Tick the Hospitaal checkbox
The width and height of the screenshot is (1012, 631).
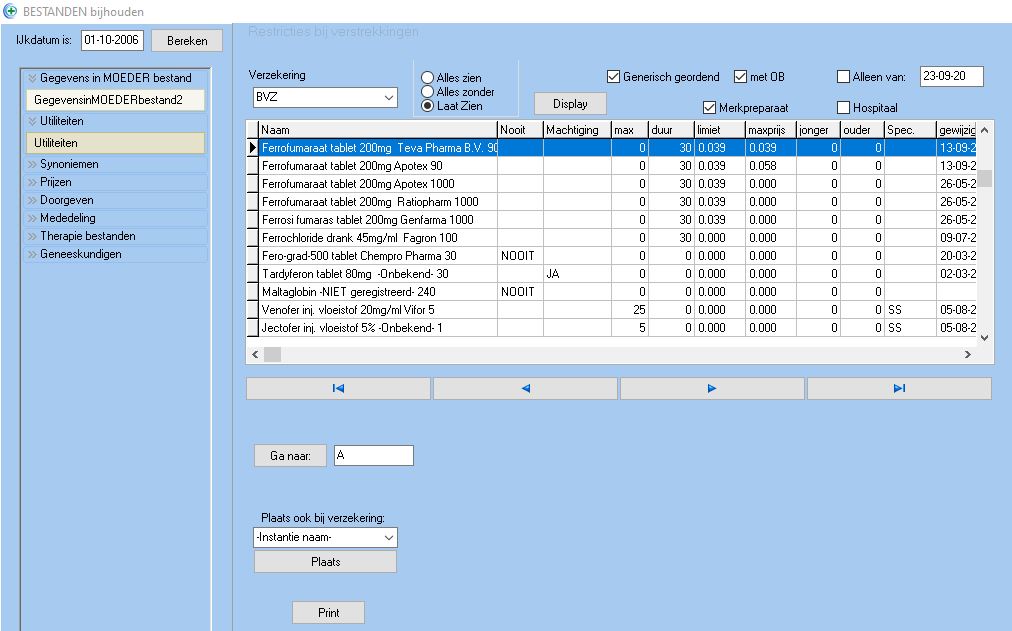[843, 107]
